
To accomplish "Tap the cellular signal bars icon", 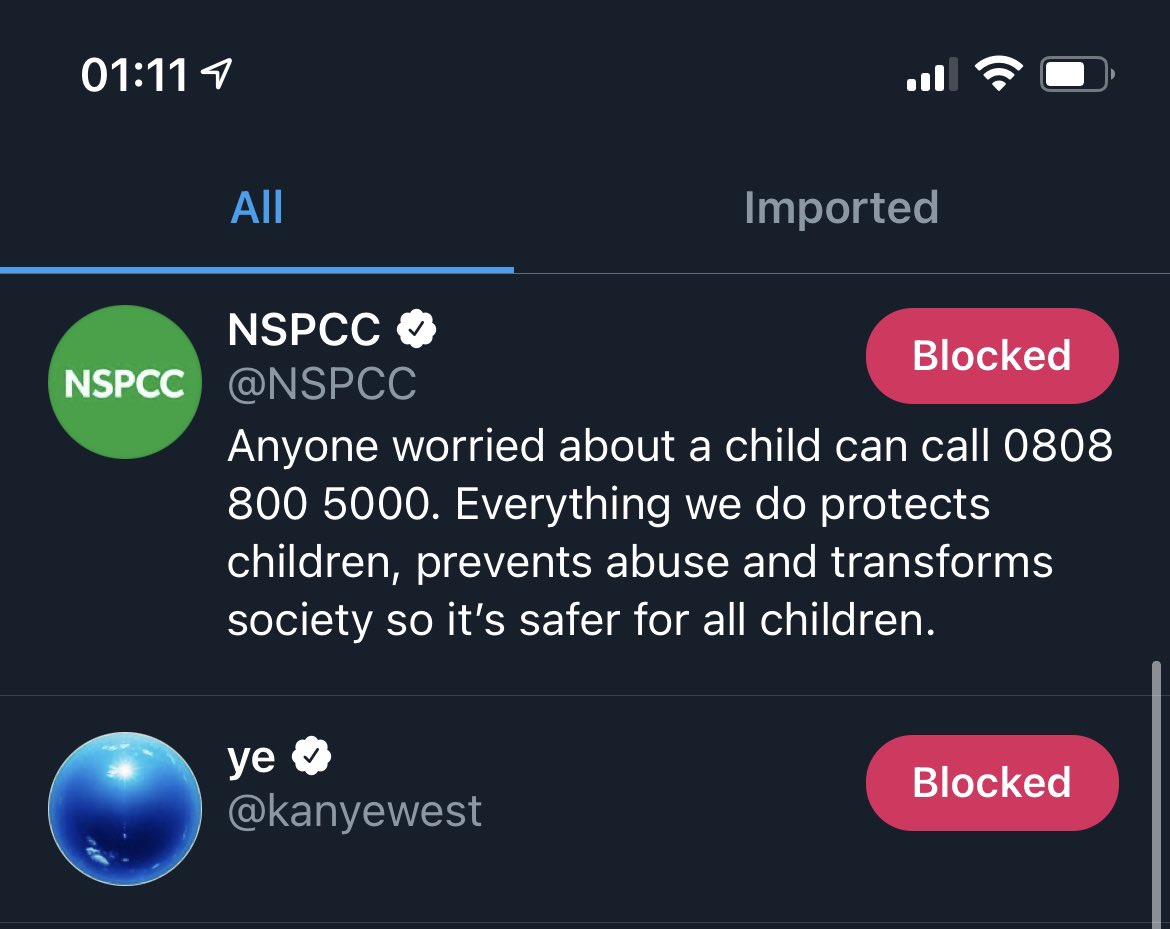I will click(930, 75).
